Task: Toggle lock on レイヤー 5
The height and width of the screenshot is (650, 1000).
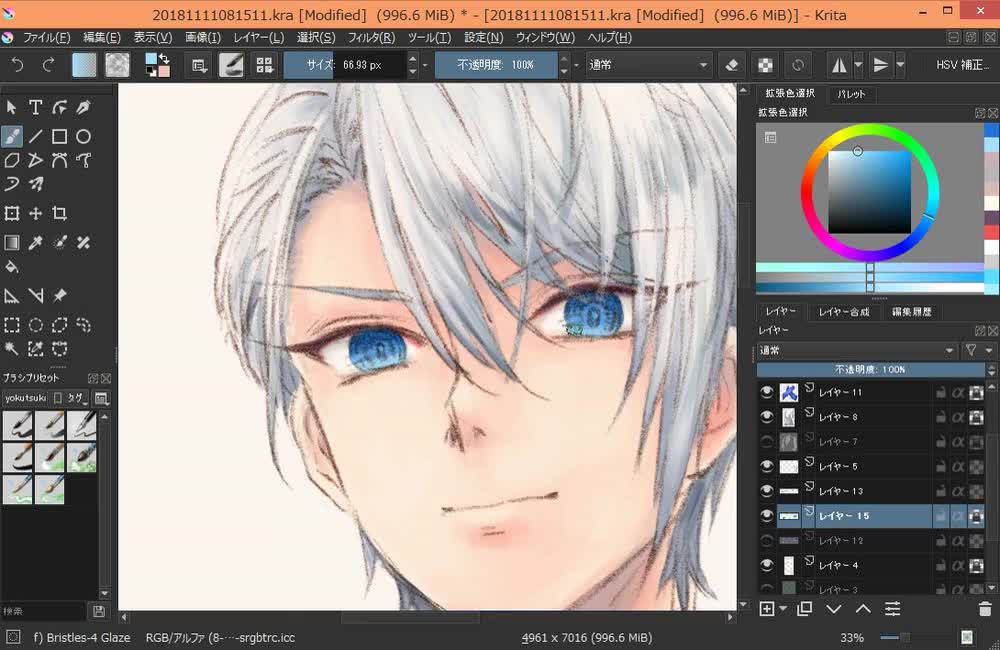Action: click(x=940, y=467)
